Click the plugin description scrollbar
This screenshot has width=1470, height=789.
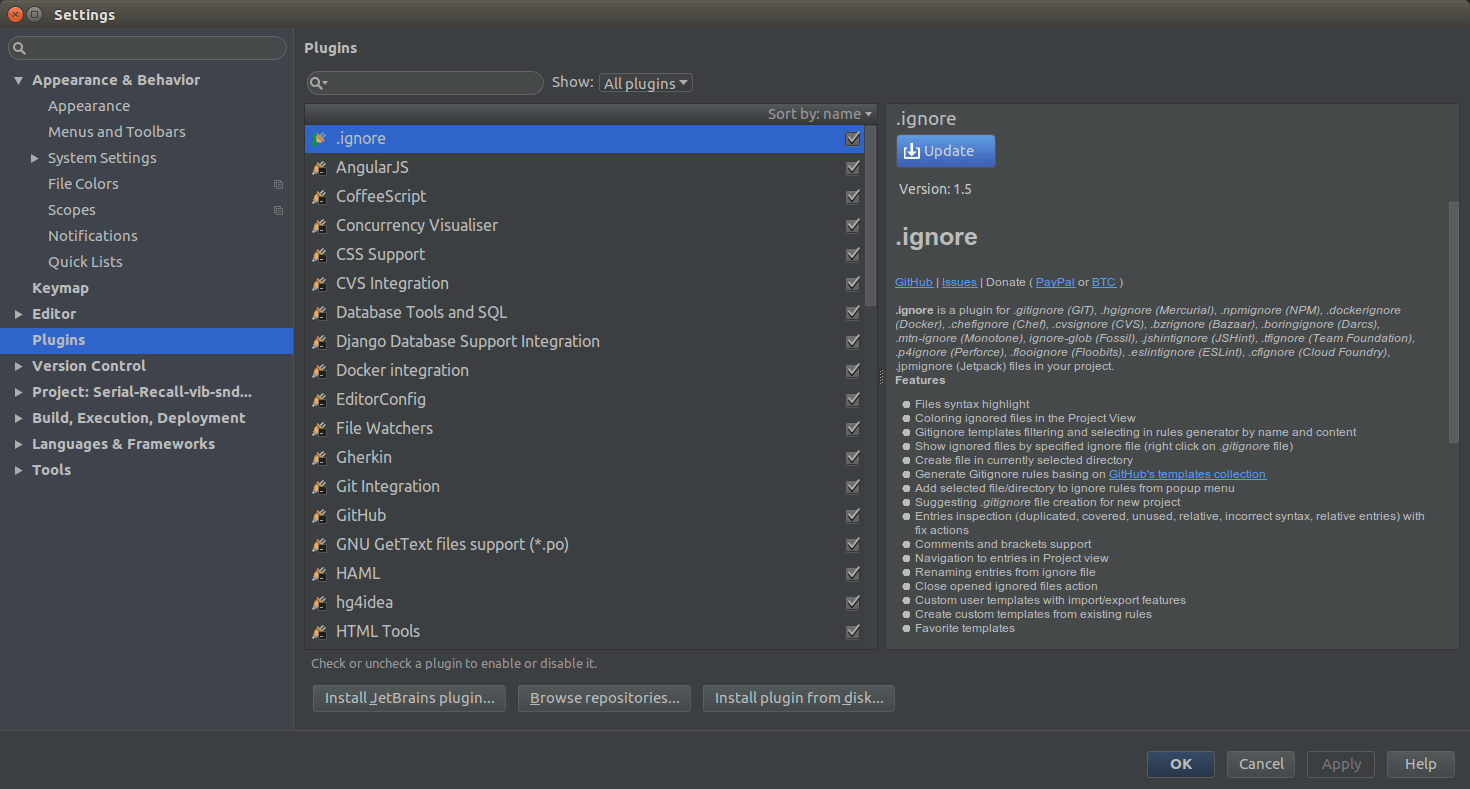[1454, 322]
